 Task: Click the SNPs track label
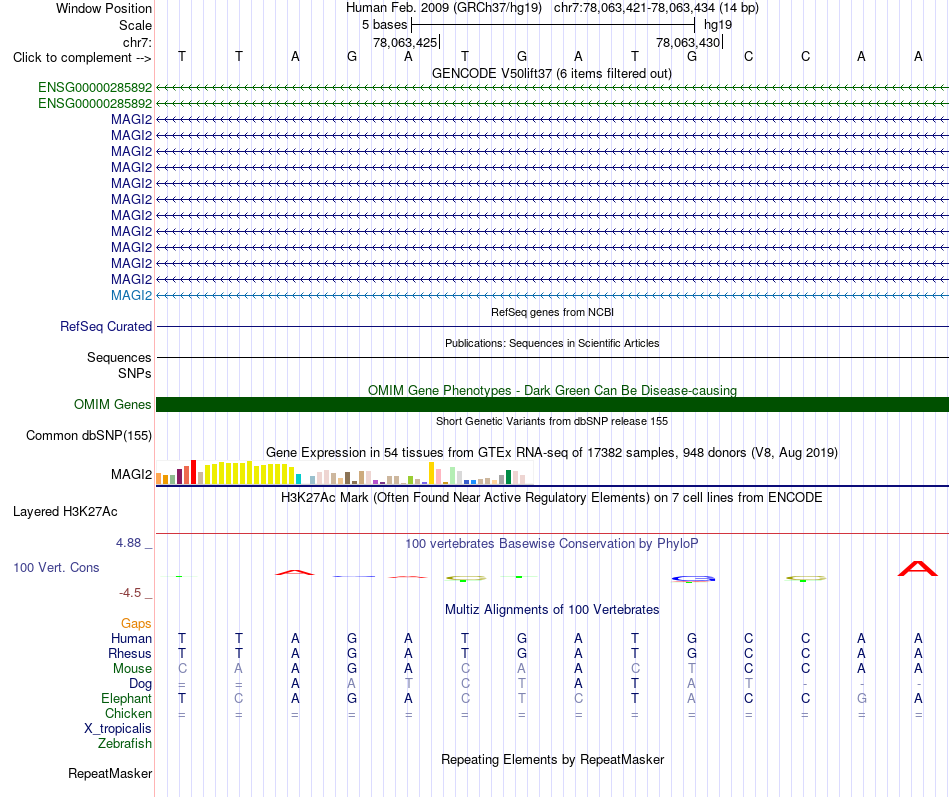click(135, 373)
